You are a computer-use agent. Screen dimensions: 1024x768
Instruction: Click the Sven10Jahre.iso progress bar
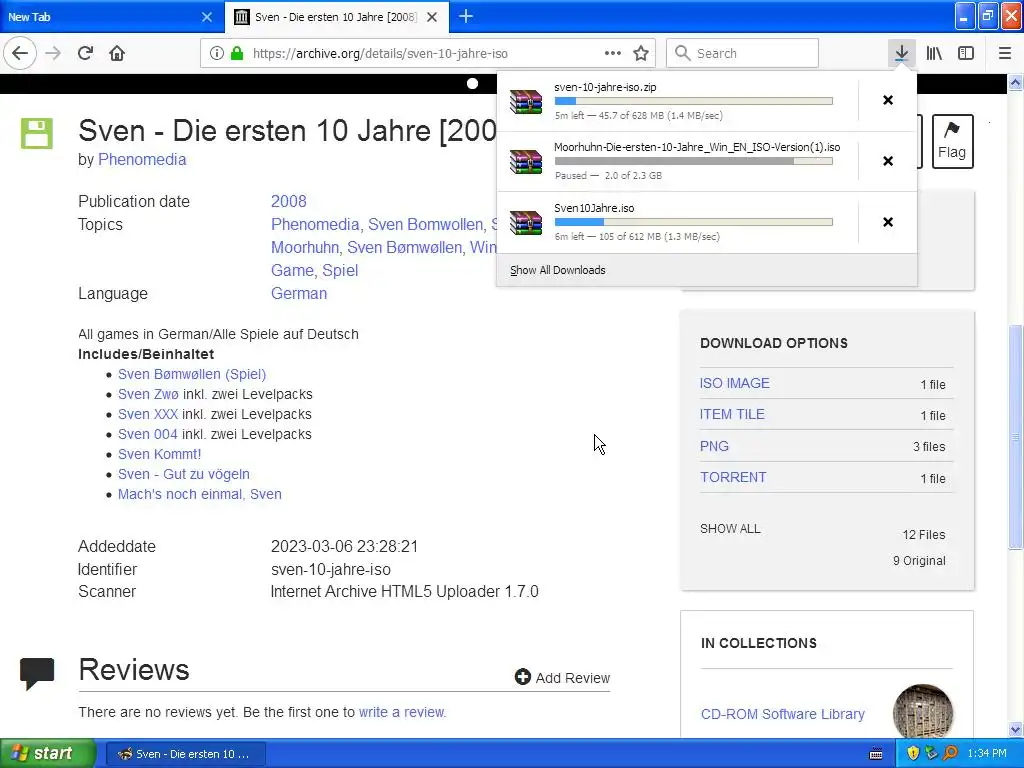coord(694,222)
